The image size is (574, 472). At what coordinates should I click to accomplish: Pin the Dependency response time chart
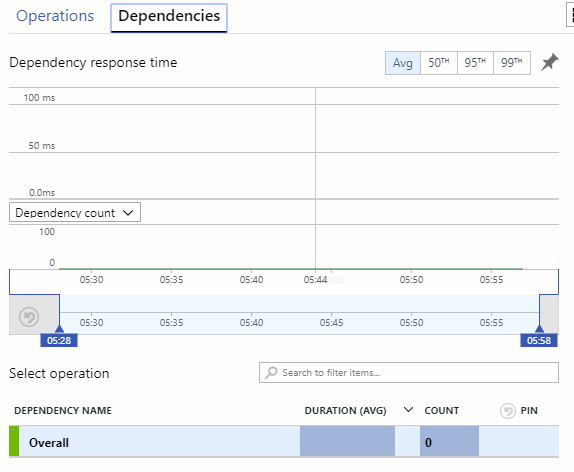(x=549, y=62)
